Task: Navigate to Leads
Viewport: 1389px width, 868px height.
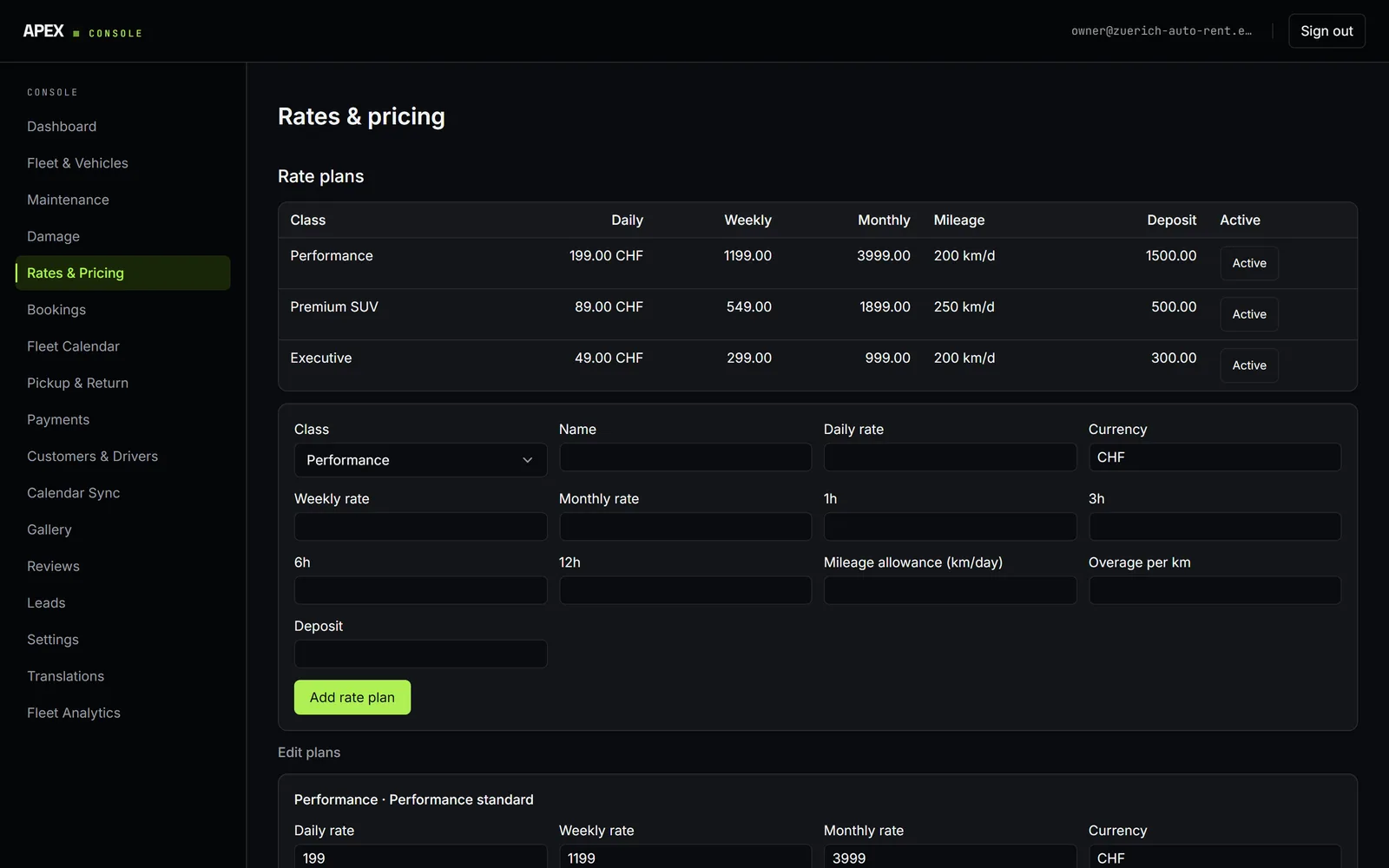Action: click(122, 602)
